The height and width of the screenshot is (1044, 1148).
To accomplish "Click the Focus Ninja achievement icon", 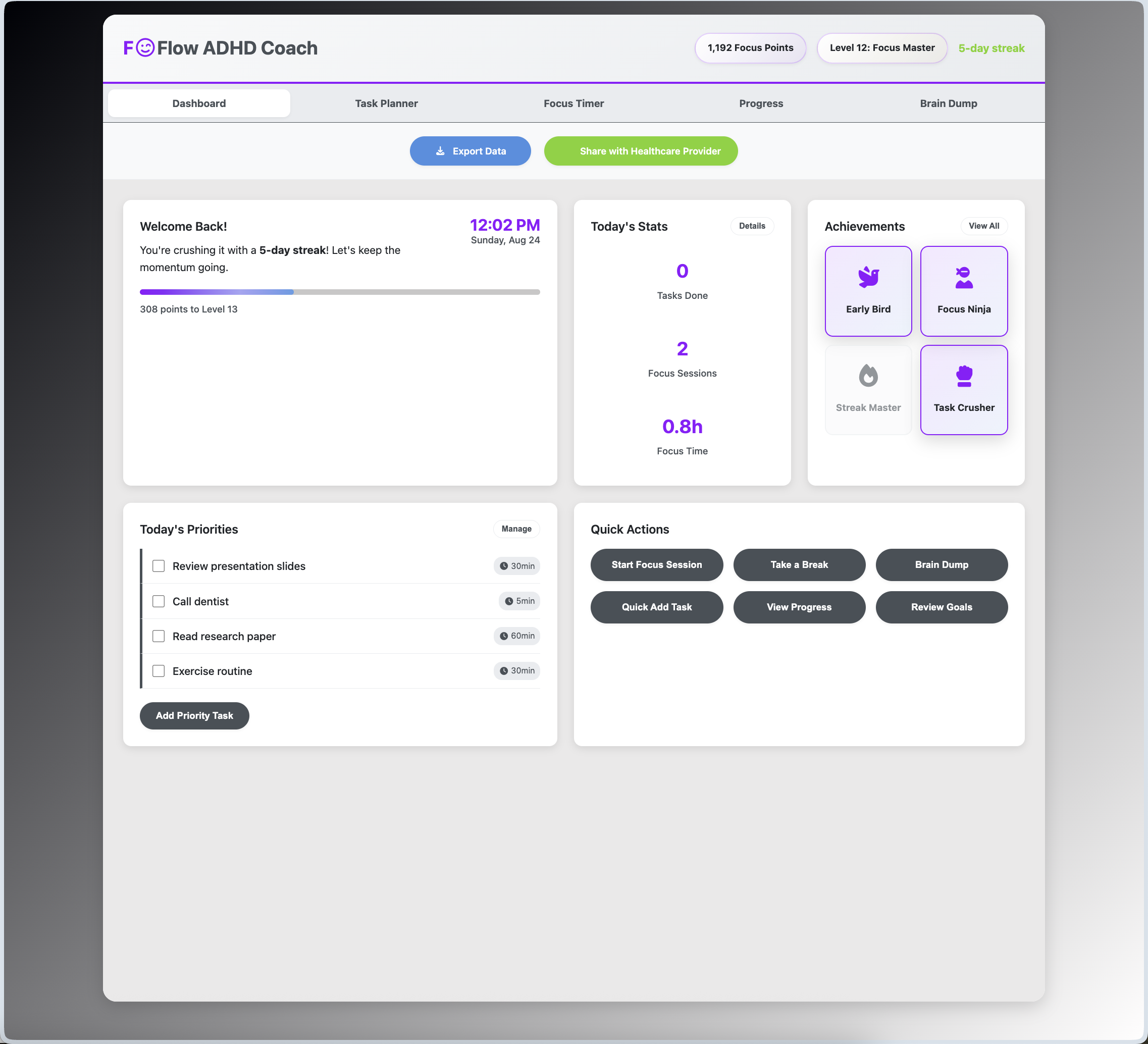I will click(x=964, y=277).
